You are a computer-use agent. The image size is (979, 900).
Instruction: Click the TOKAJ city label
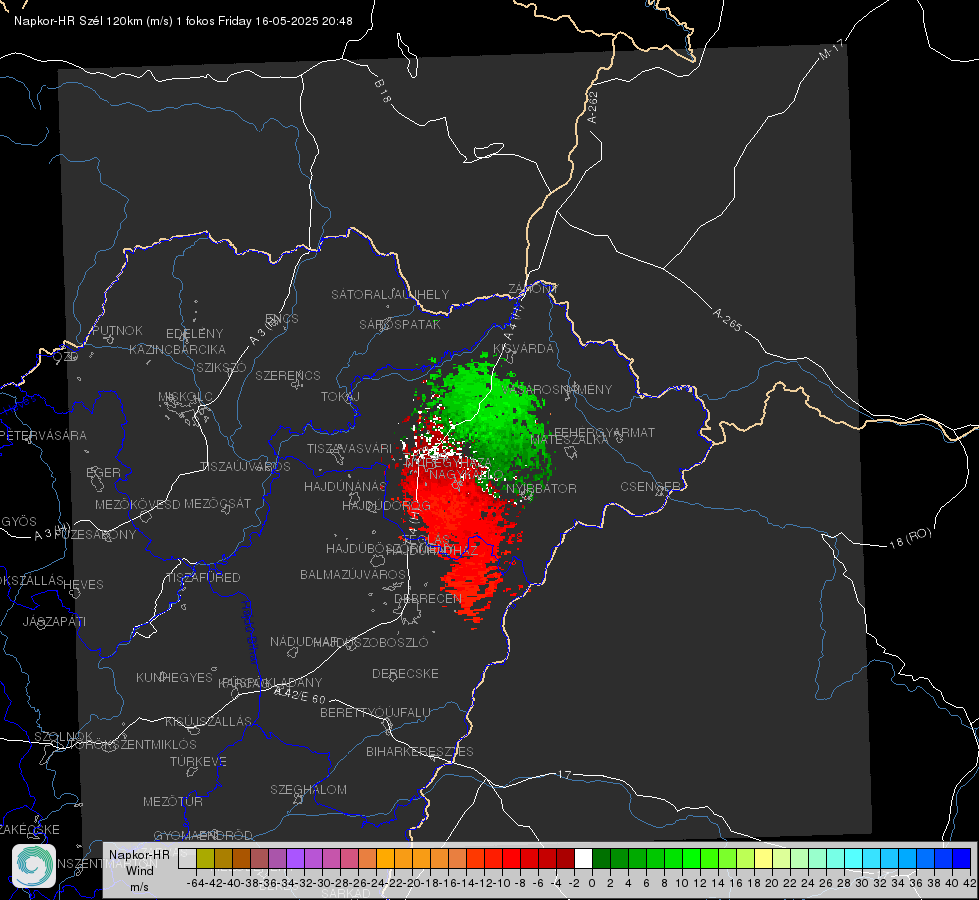(340, 397)
